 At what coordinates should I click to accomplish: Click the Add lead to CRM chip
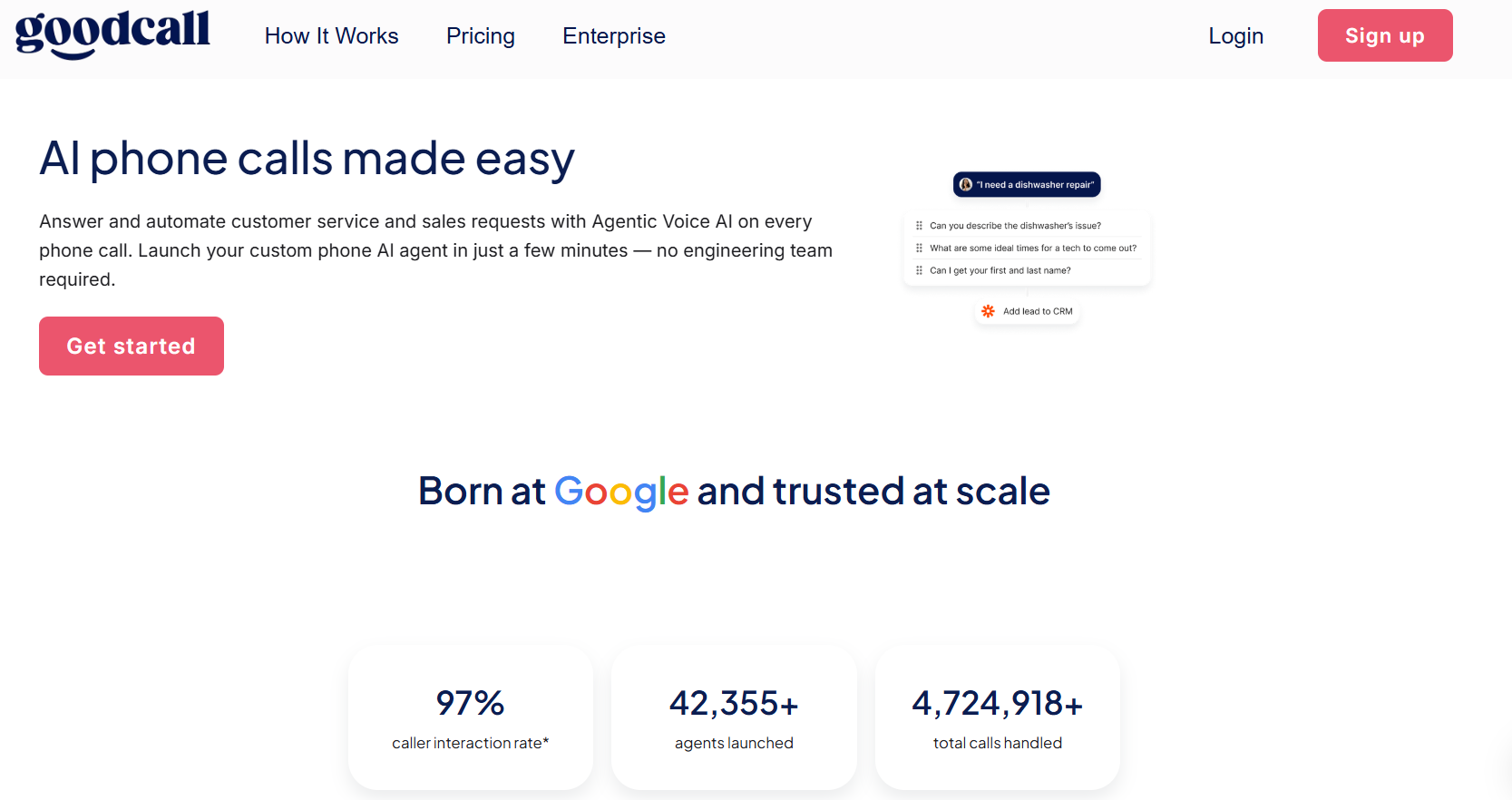click(x=1028, y=311)
